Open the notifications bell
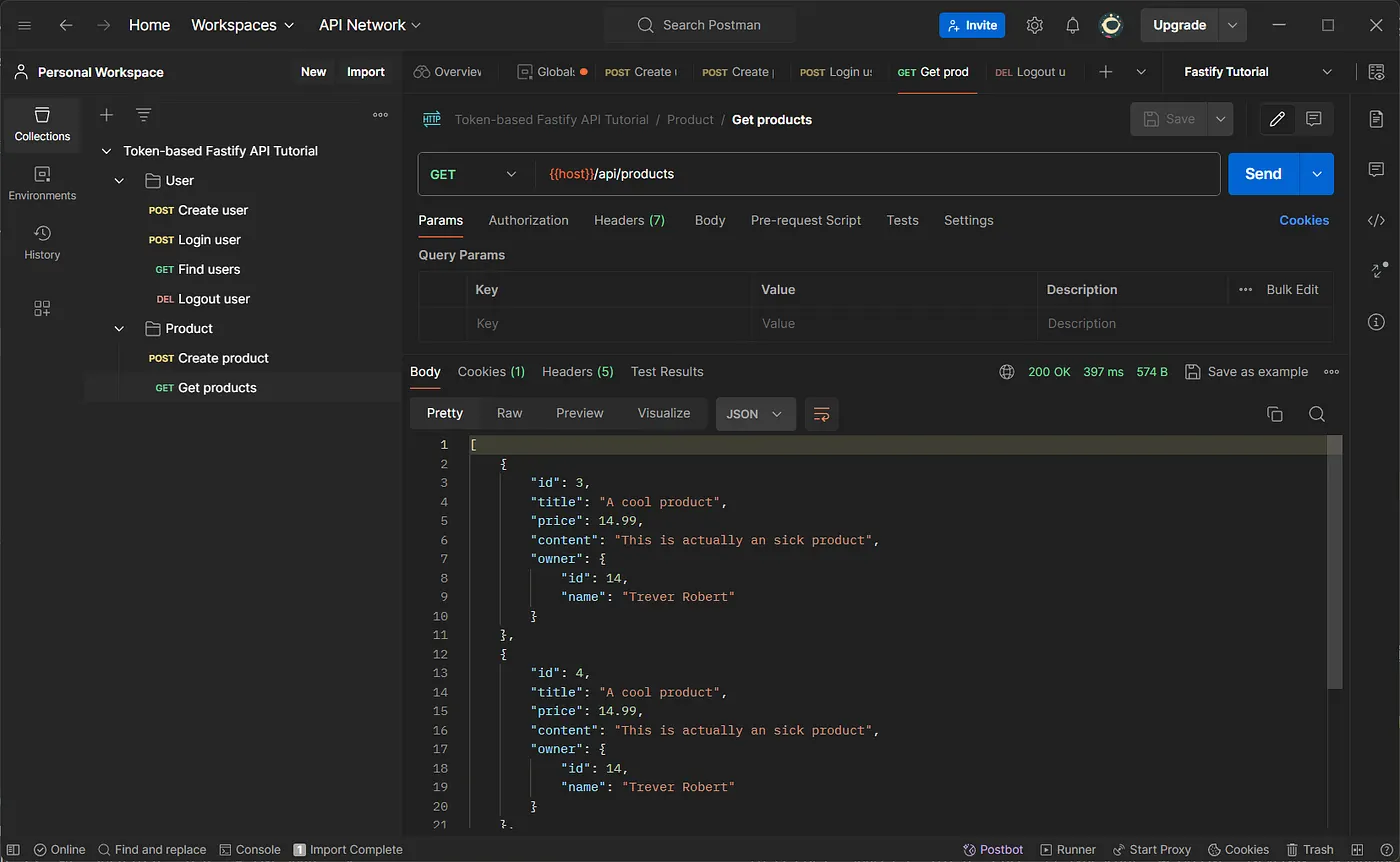This screenshot has width=1400, height=862. coord(1072,25)
